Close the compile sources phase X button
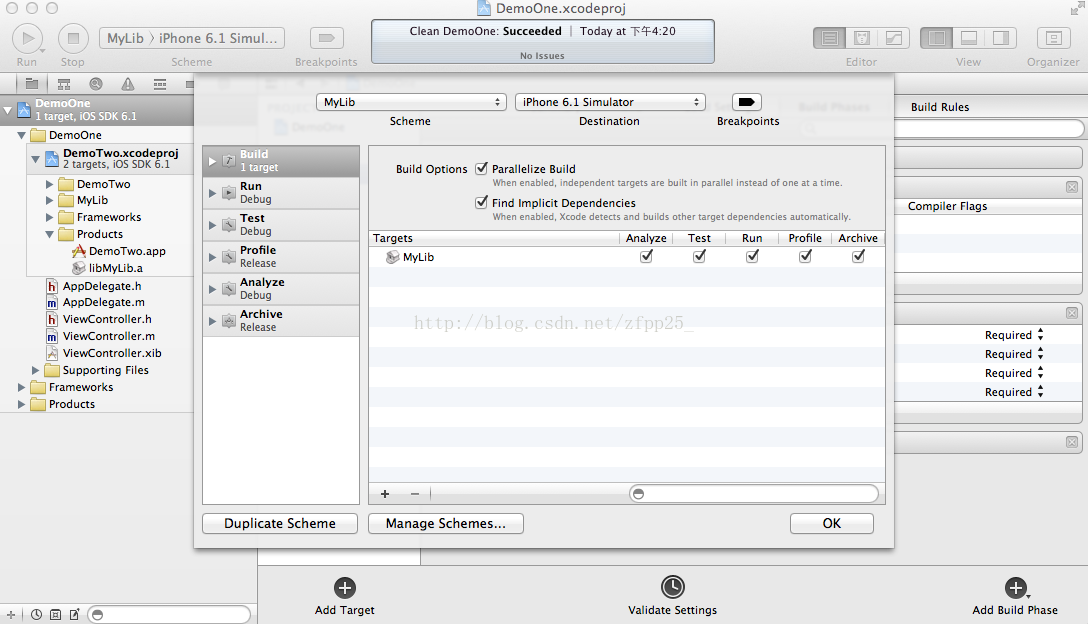 click(x=1072, y=187)
